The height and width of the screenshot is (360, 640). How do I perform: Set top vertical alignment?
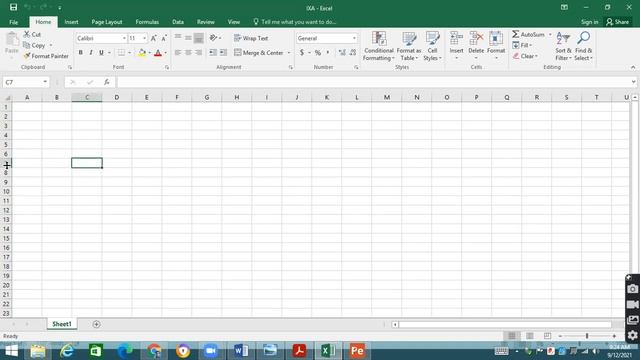(178, 38)
